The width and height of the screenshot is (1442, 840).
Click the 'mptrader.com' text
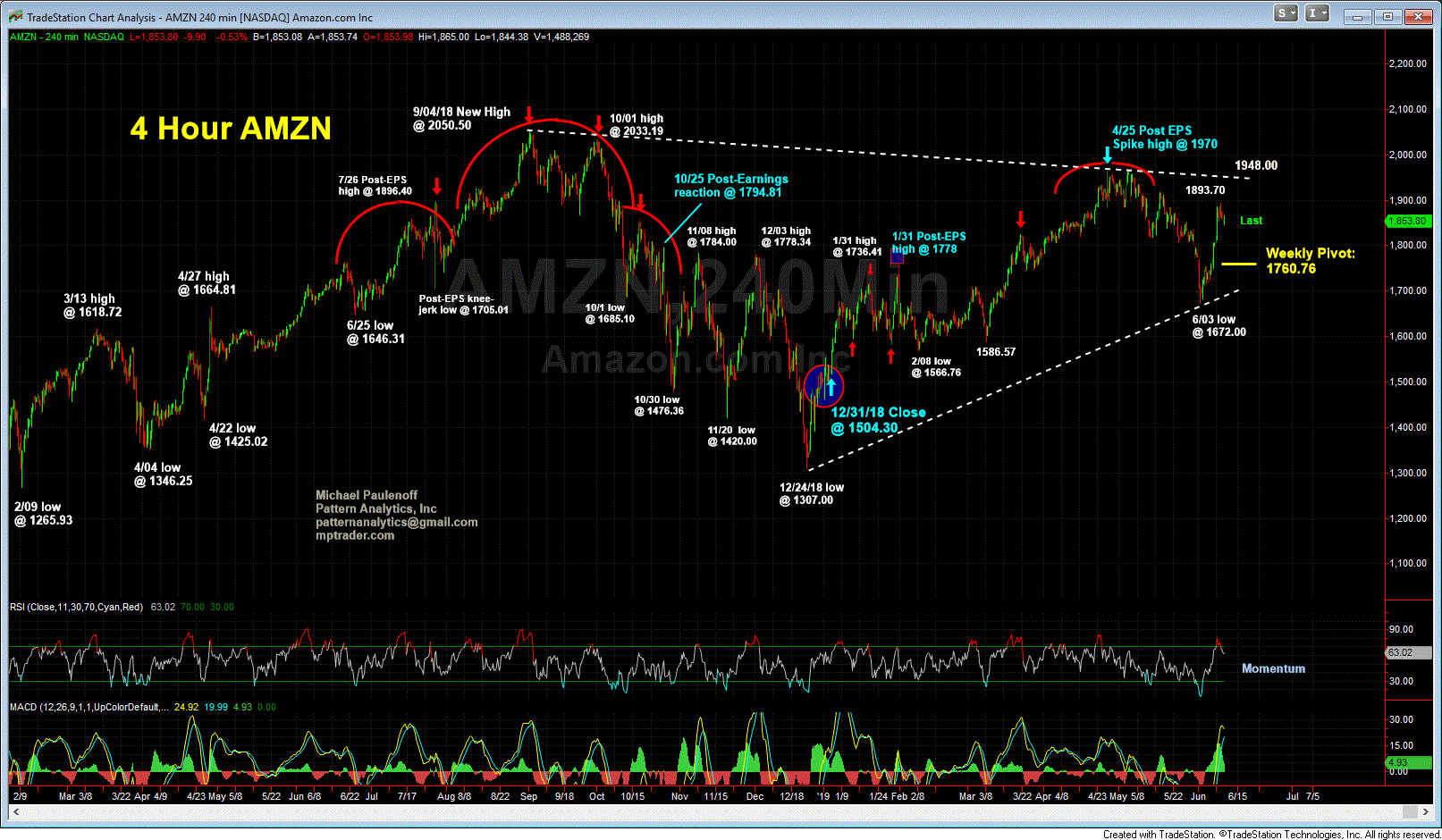355,535
